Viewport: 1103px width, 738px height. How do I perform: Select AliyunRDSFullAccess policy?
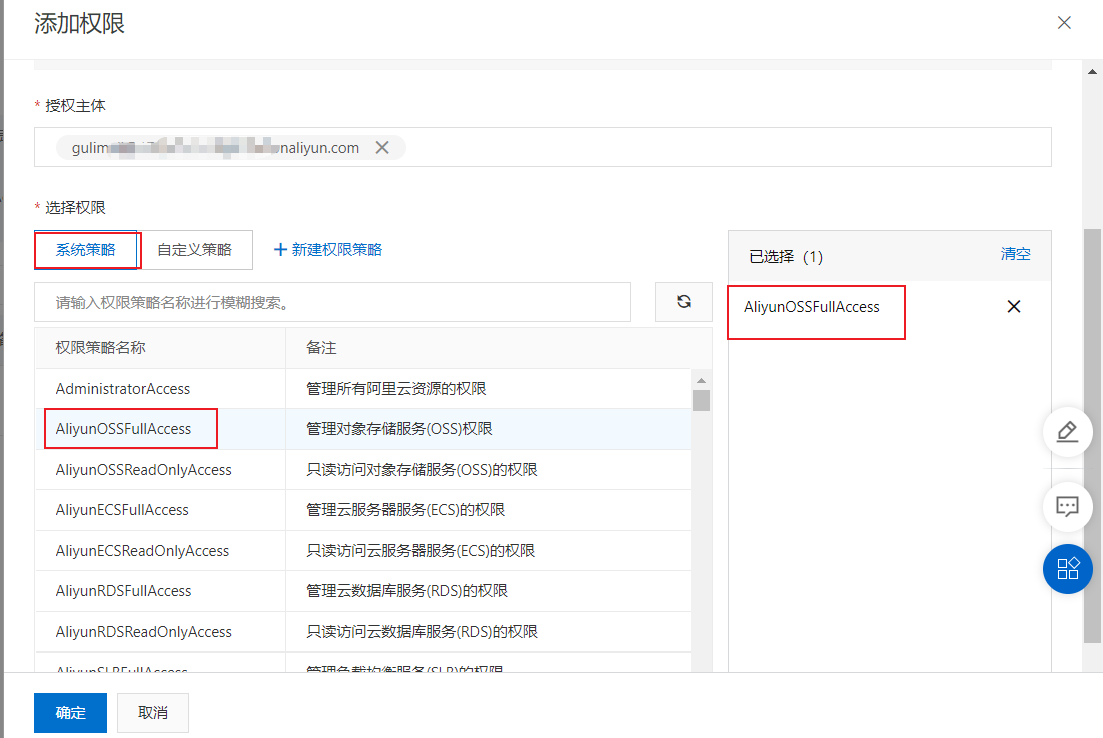(123, 591)
